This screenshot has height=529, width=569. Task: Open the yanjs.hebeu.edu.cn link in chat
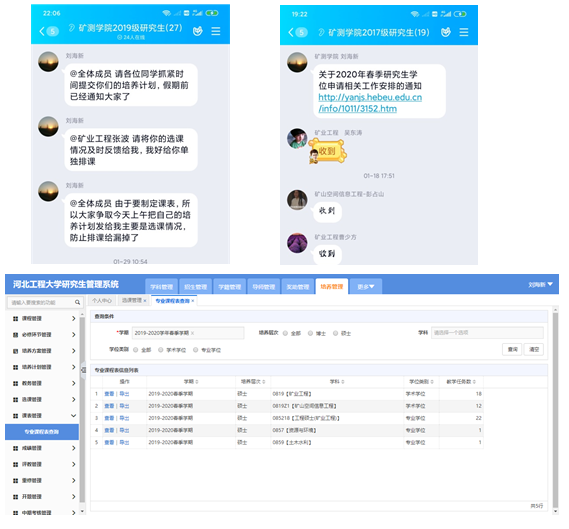pos(370,103)
